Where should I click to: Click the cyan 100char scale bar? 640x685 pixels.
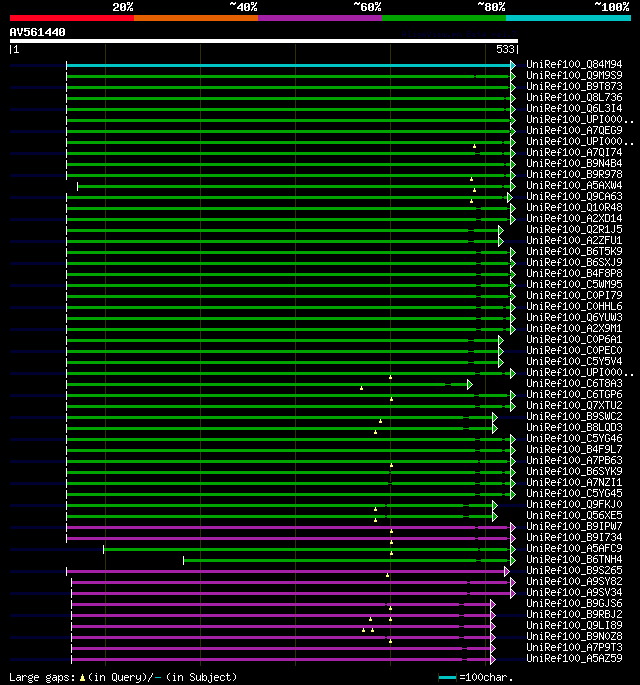(447, 678)
